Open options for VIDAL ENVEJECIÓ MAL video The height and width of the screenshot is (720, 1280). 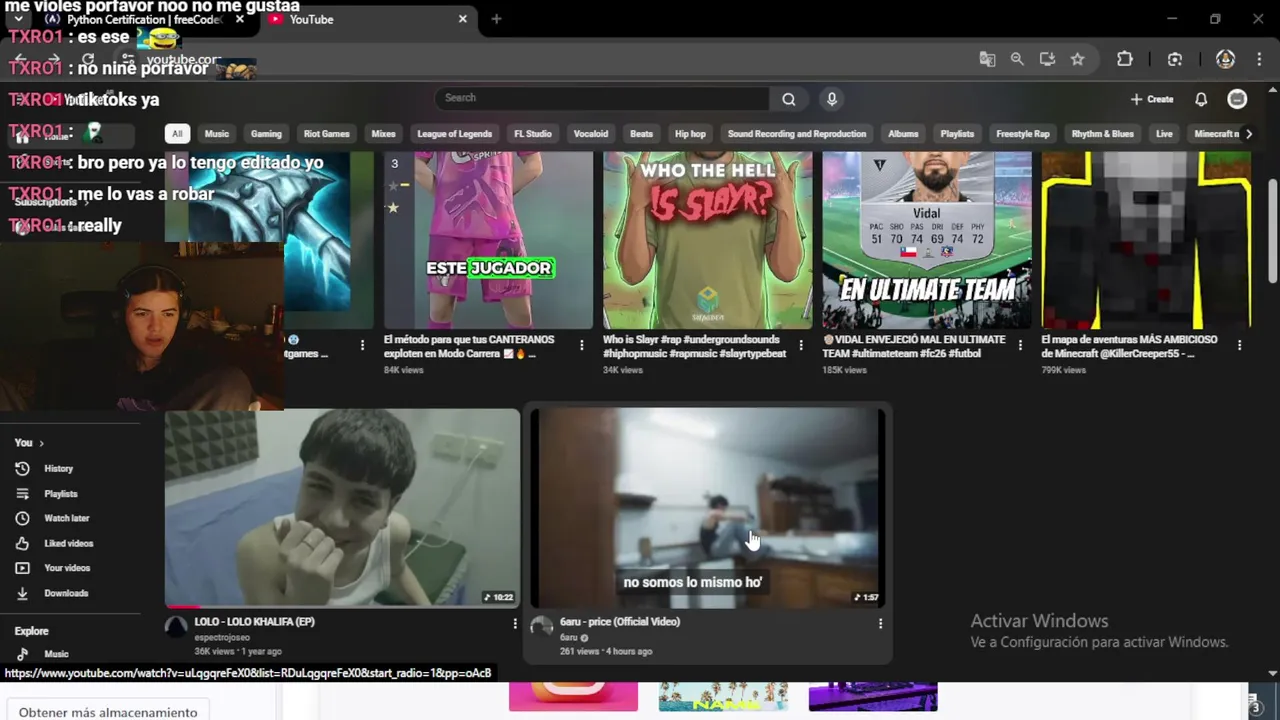tap(1020, 345)
